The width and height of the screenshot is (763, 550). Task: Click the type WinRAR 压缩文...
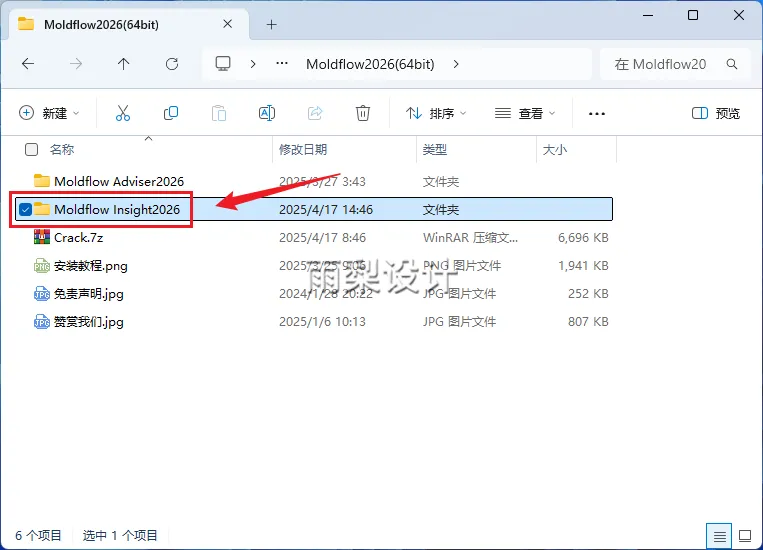point(470,238)
